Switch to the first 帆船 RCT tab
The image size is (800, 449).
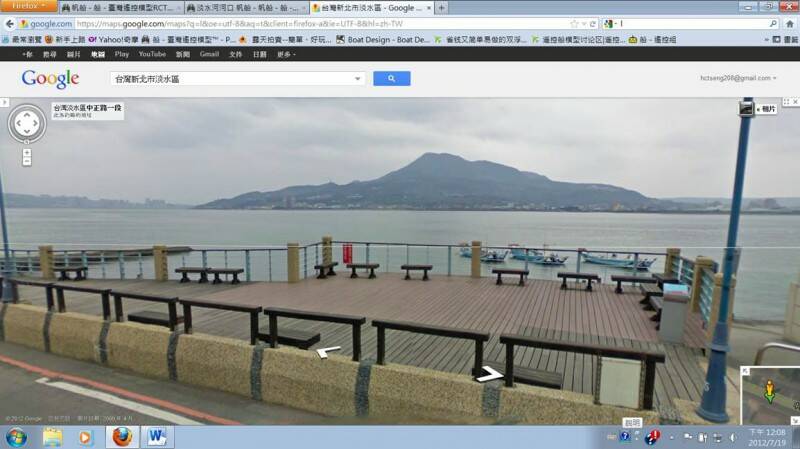point(120,8)
